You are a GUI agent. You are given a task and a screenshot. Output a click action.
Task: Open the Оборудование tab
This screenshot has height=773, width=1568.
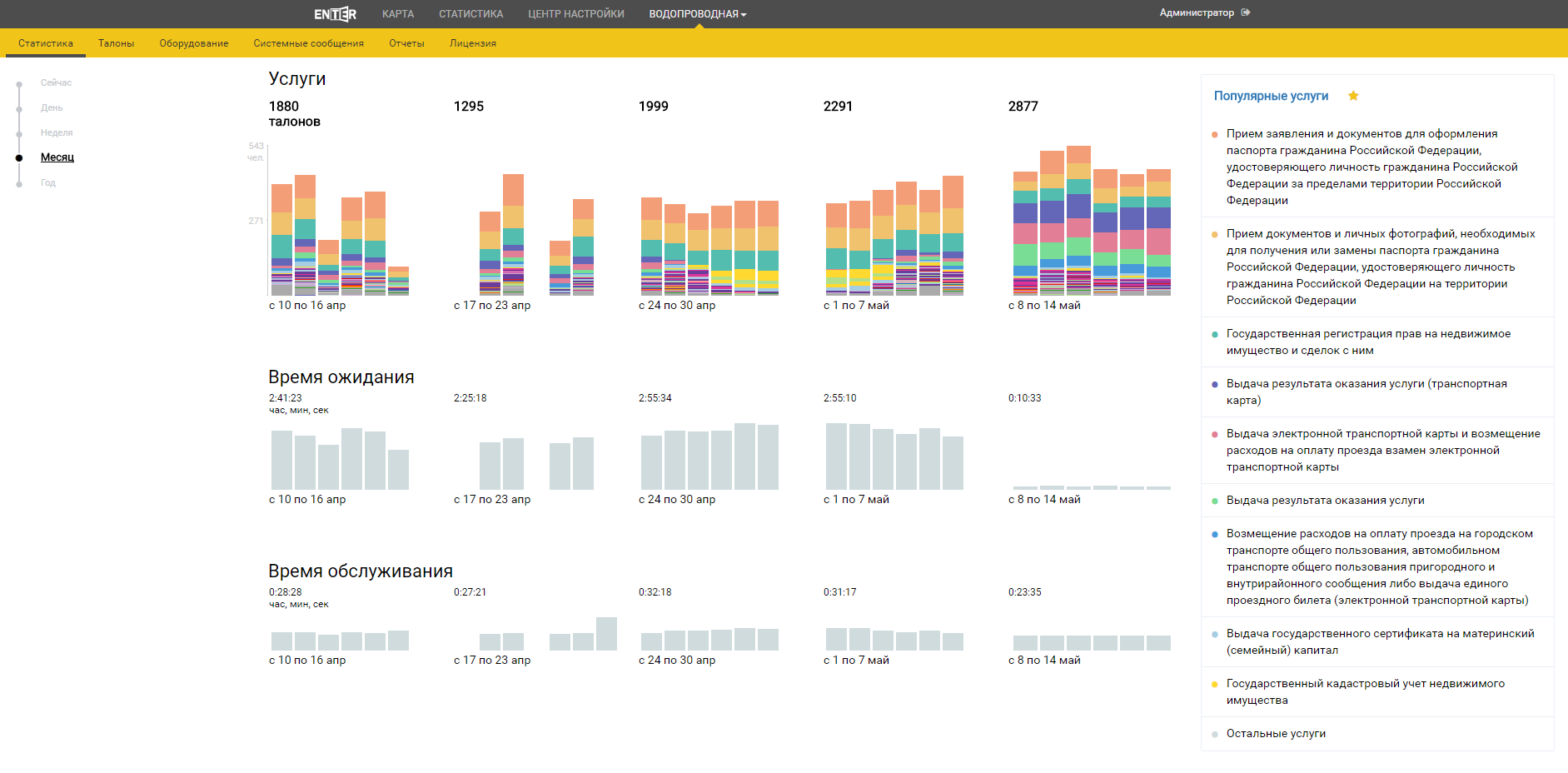(x=194, y=43)
